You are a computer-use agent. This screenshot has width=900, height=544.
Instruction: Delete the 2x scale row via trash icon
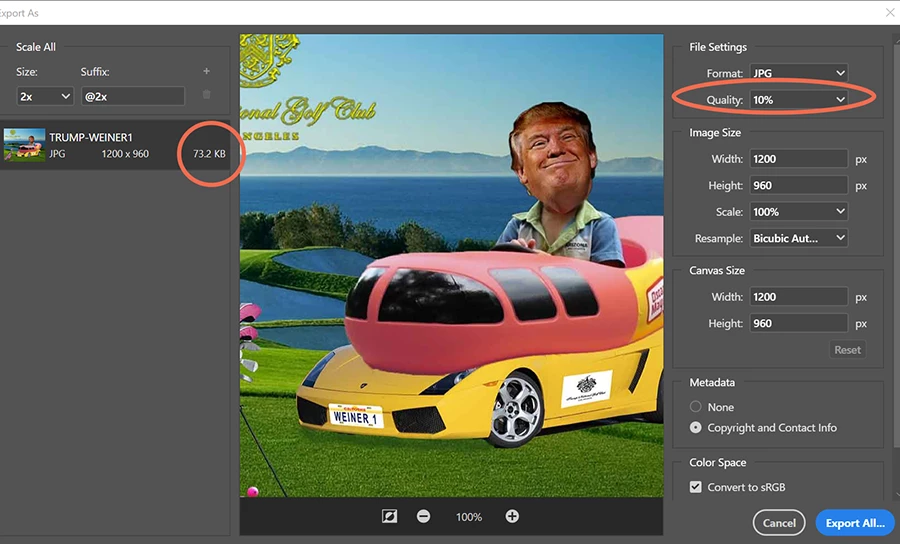pyautogui.click(x=207, y=95)
